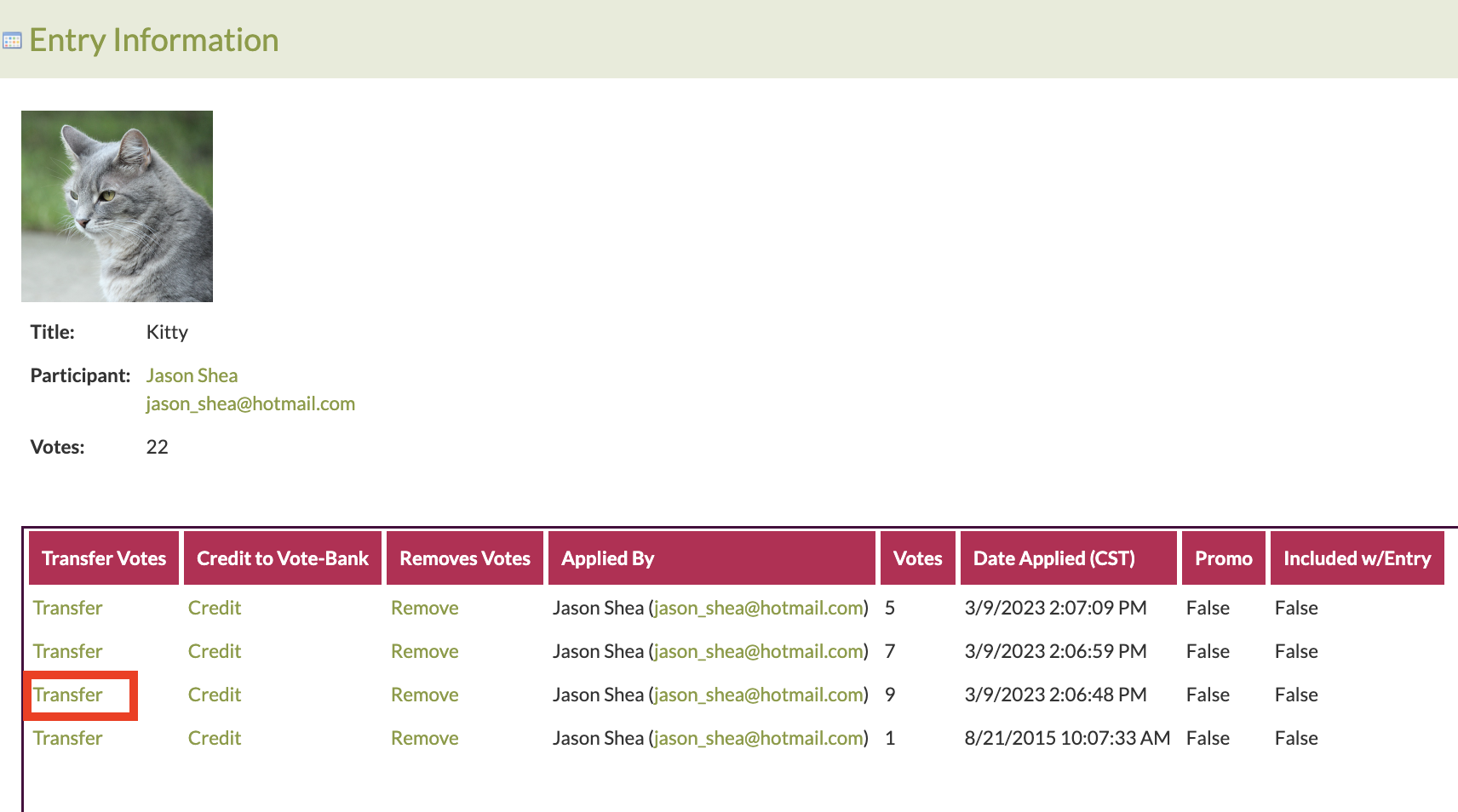The height and width of the screenshot is (812, 1458).
Task: Click the Title: field label
Action: [x=53, y=332]
